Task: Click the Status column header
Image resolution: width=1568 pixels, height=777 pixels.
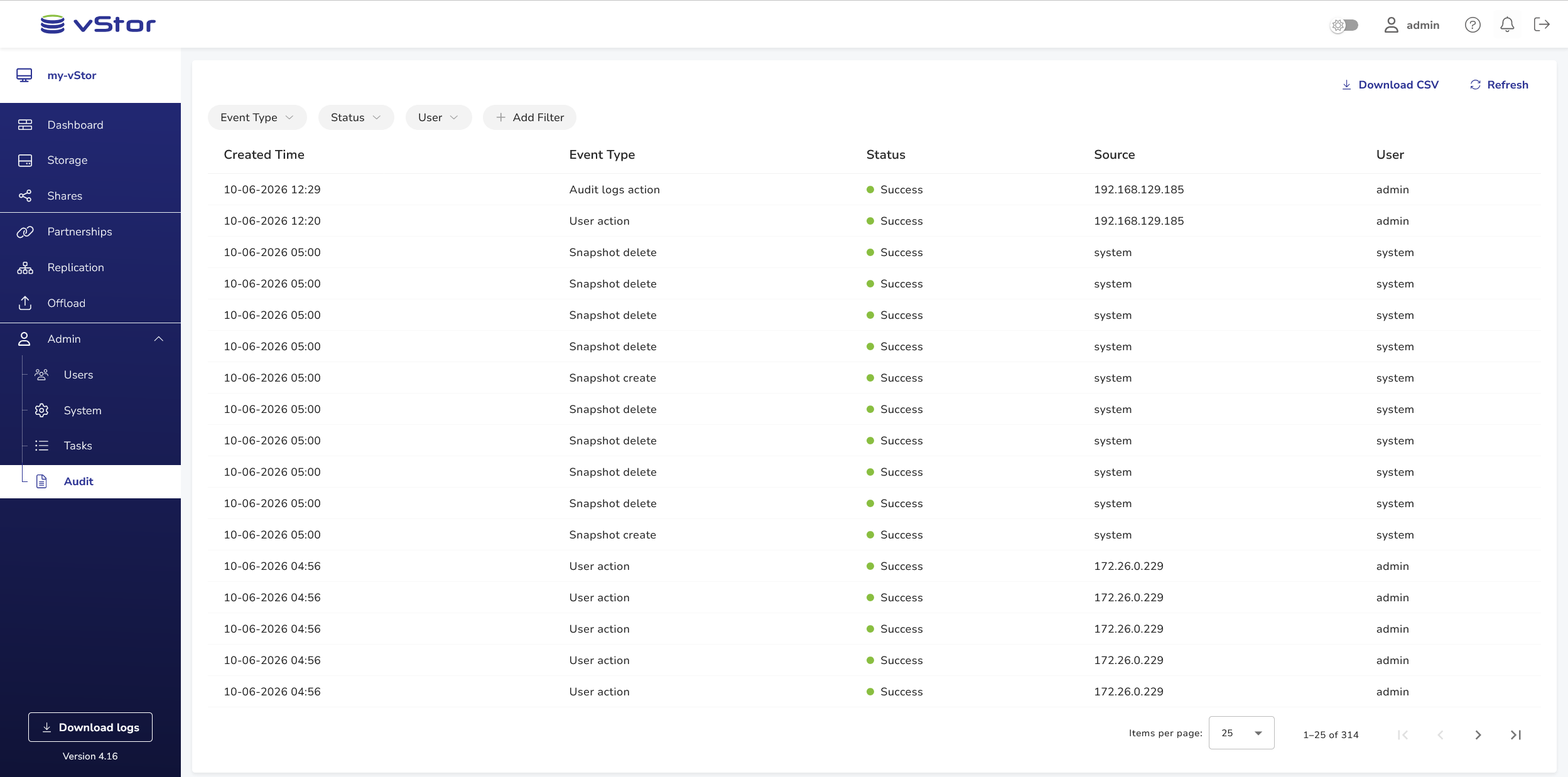Action: [x=885, y=154]
